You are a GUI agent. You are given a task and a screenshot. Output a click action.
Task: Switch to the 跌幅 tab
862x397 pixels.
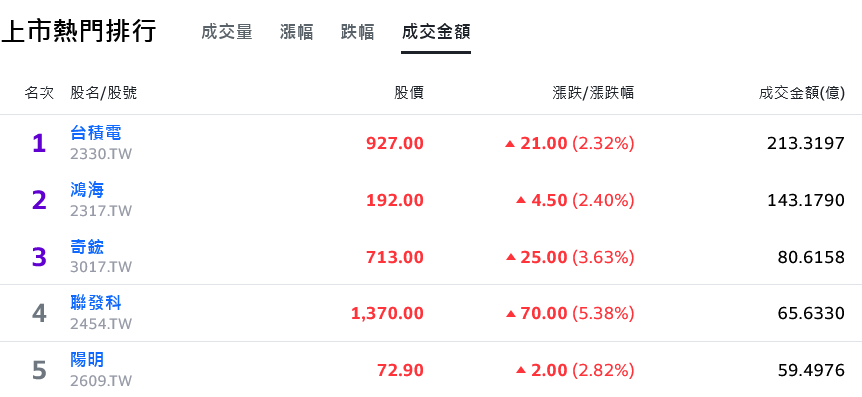357,32
